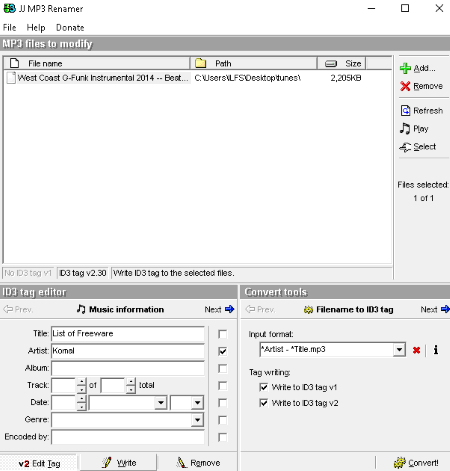Viewport: 450px width, 471px height.
Task: Toggle Write to ID3 tag v1
Action: click(x=264, y=387)
